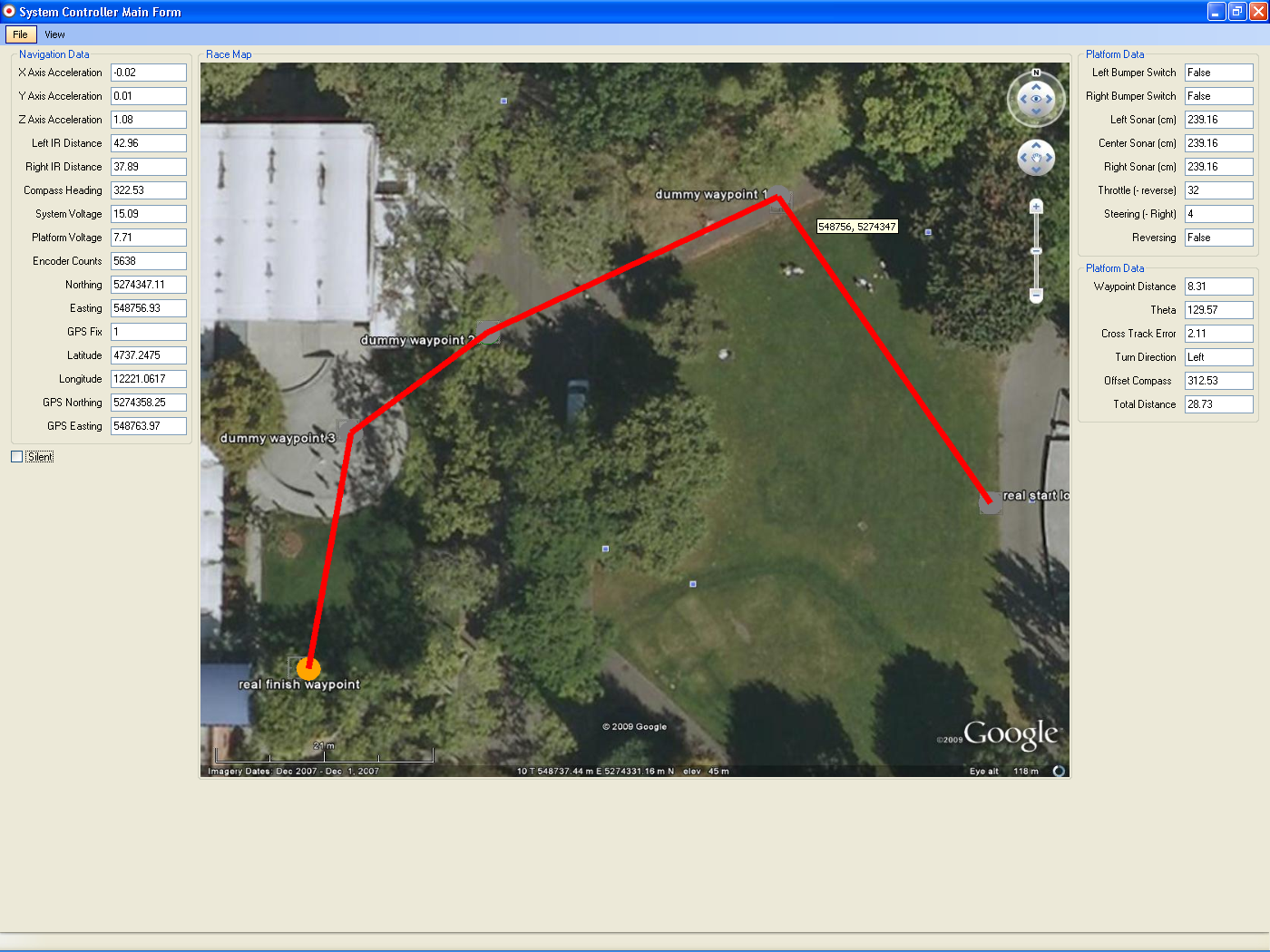The image size is (1270, 952).
Task: Rotate the view right with the look joystick arrow
Action: (x=1049, y=99)
